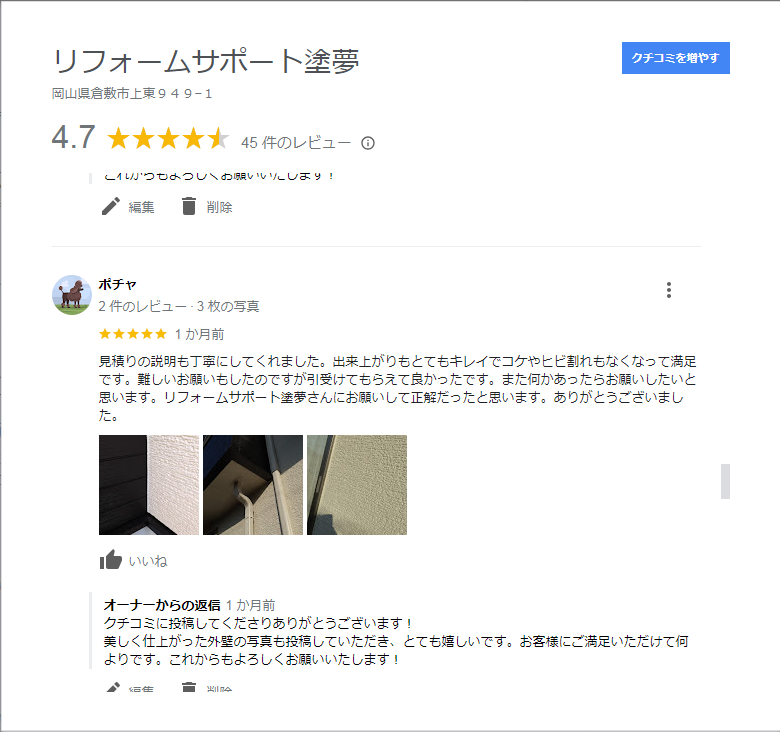Open the third review photo of the textured wall
This screenshot has width=780, height=732.
coord(357,485)
